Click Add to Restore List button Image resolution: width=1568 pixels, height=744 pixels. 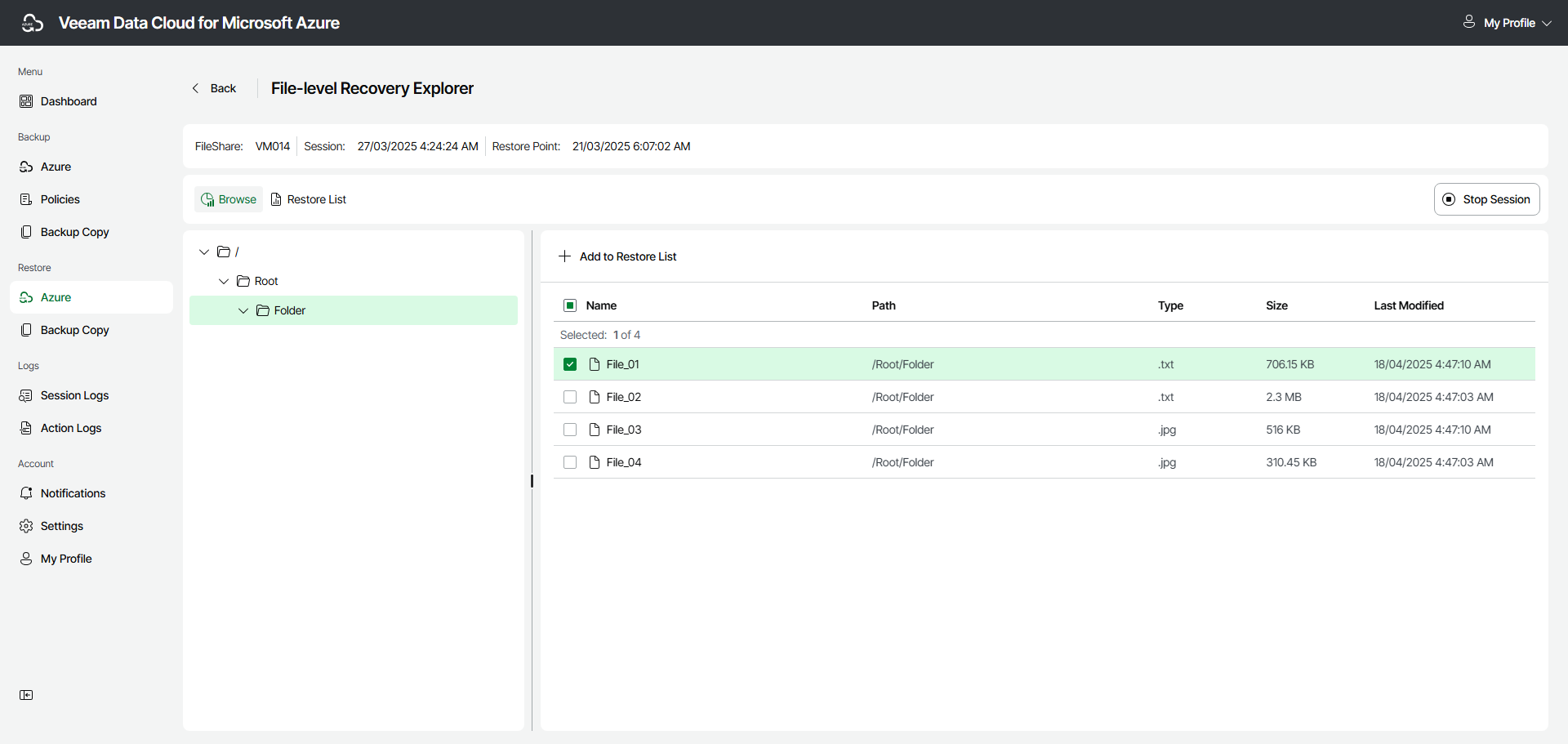(617, 256)
